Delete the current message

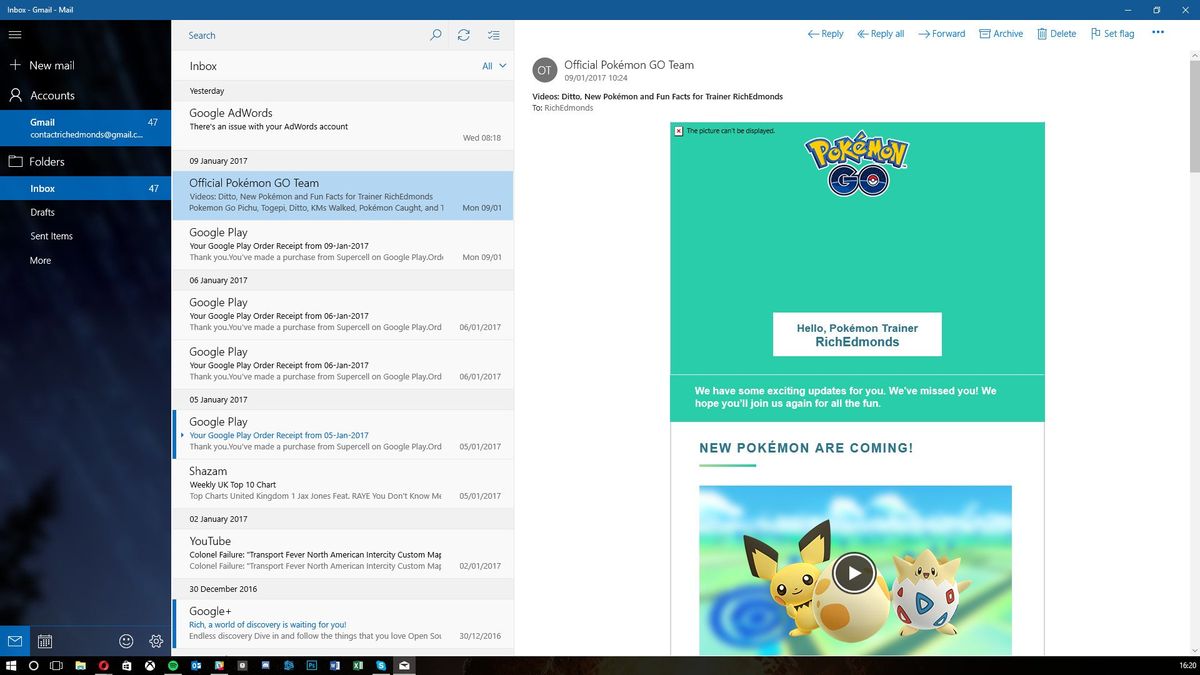[1056, 33]
